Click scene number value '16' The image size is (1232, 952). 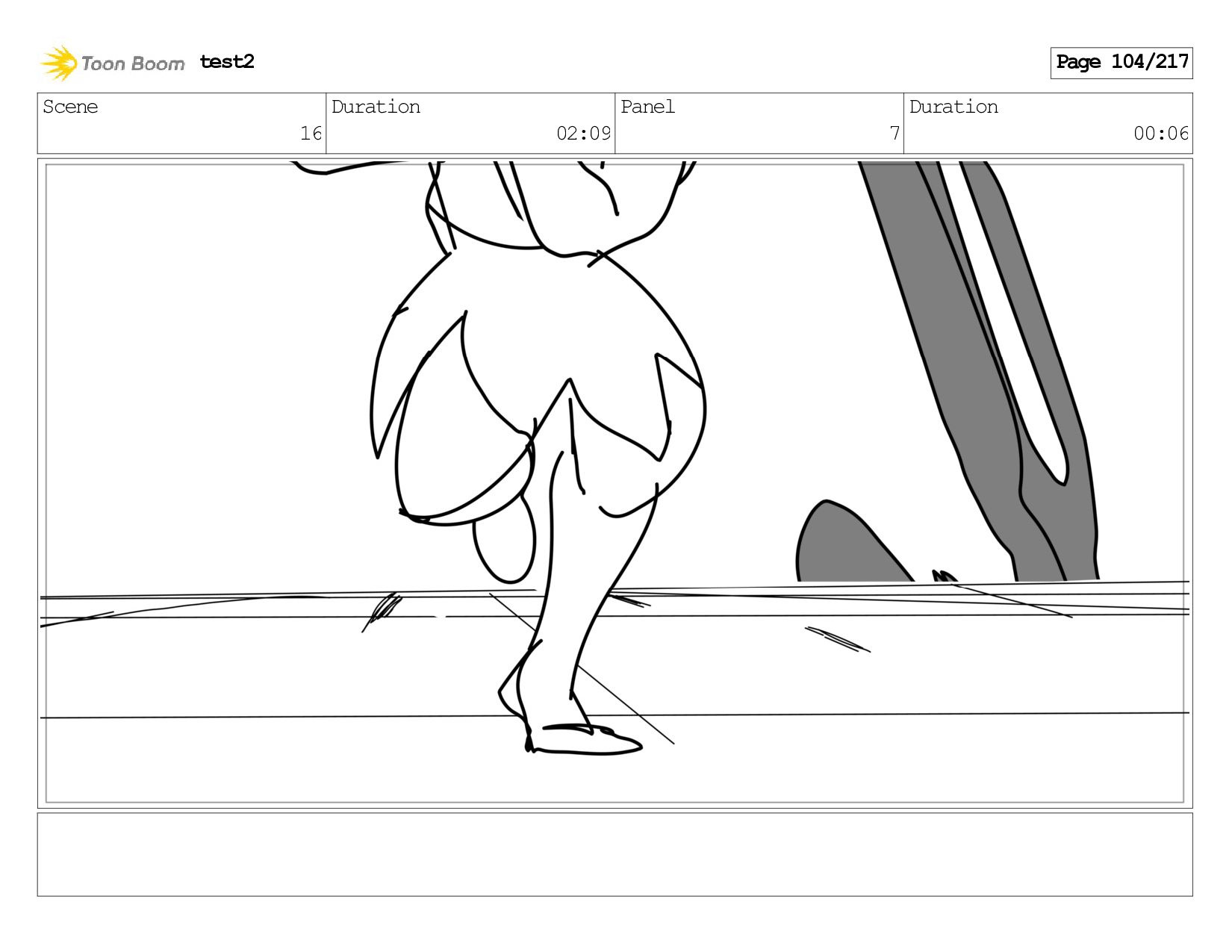[x=311, y=134]
